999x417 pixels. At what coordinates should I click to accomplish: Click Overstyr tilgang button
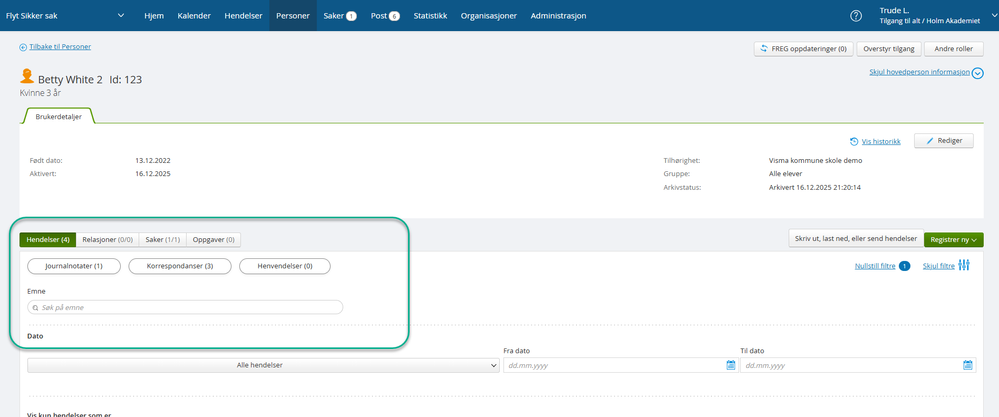pos(889,48)
